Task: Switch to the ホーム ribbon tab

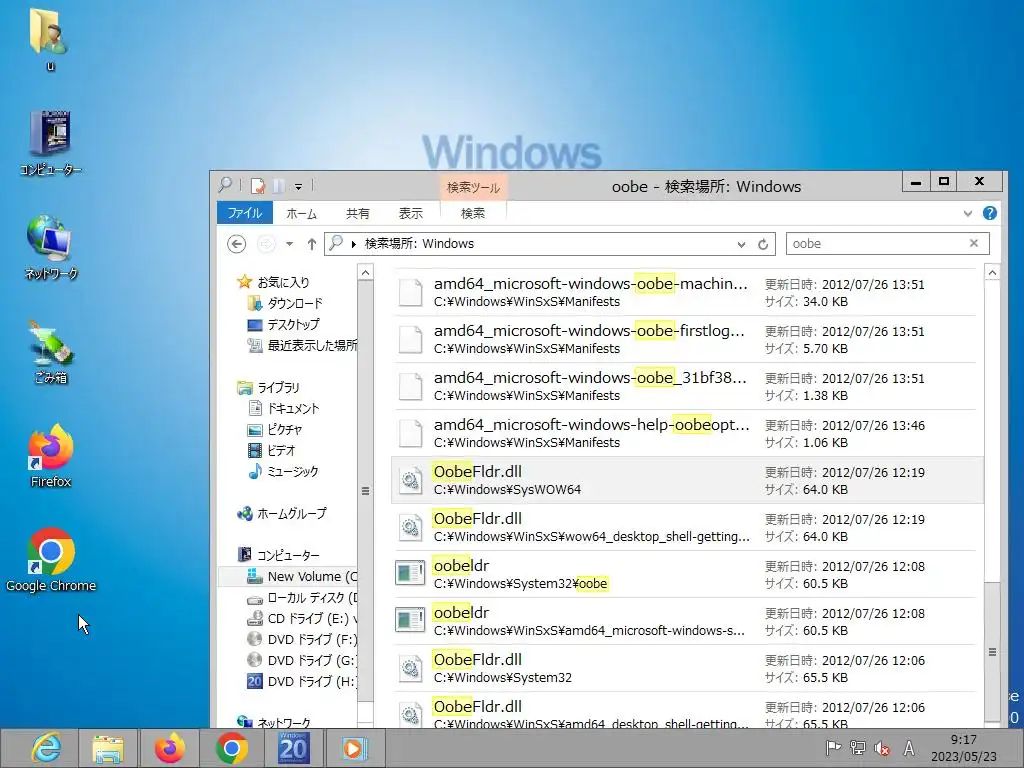Action: pos(302,214)
